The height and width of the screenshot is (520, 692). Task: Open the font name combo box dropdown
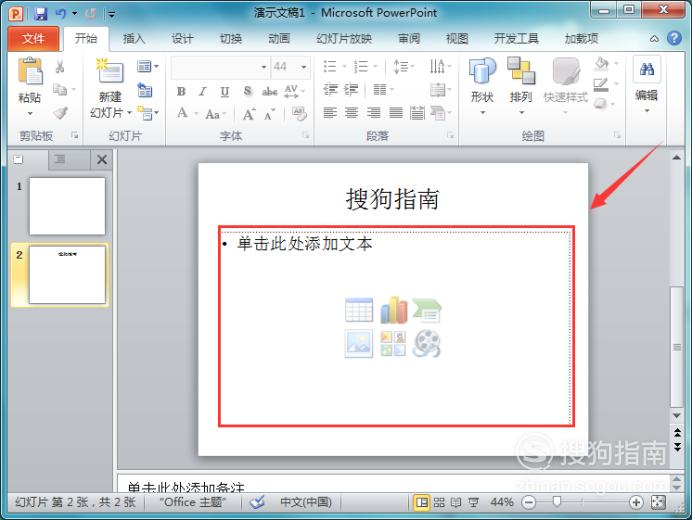pyautogui.click(x=264, y=67)
